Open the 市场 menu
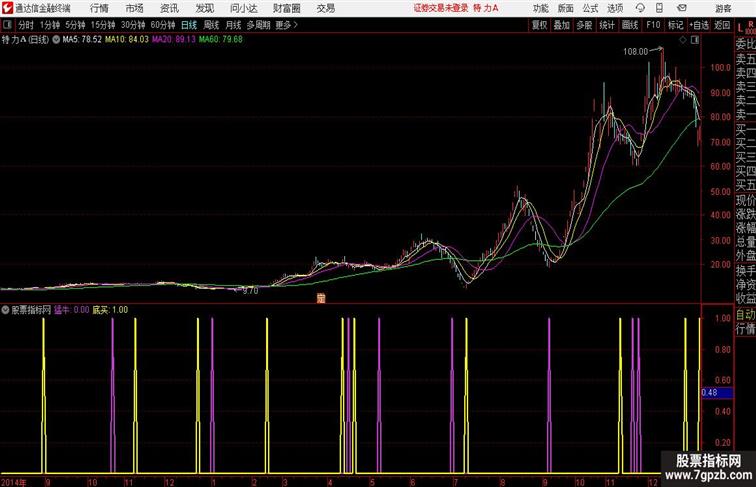Image resolution: width=756 pixels, height=487 pixels. point(135,8)
